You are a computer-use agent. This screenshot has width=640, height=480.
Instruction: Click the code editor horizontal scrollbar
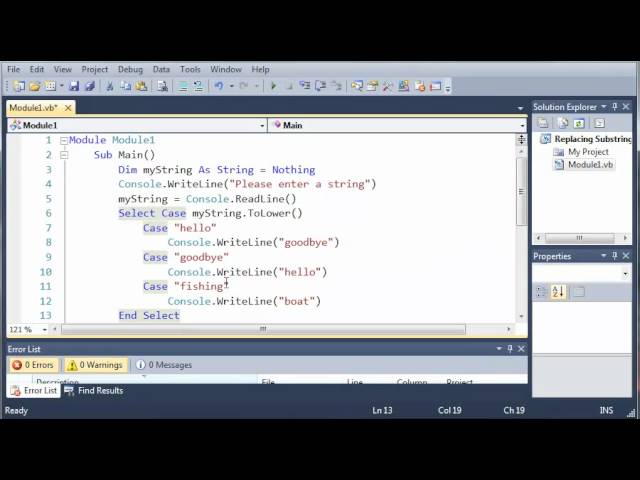[x=263, y=329]
